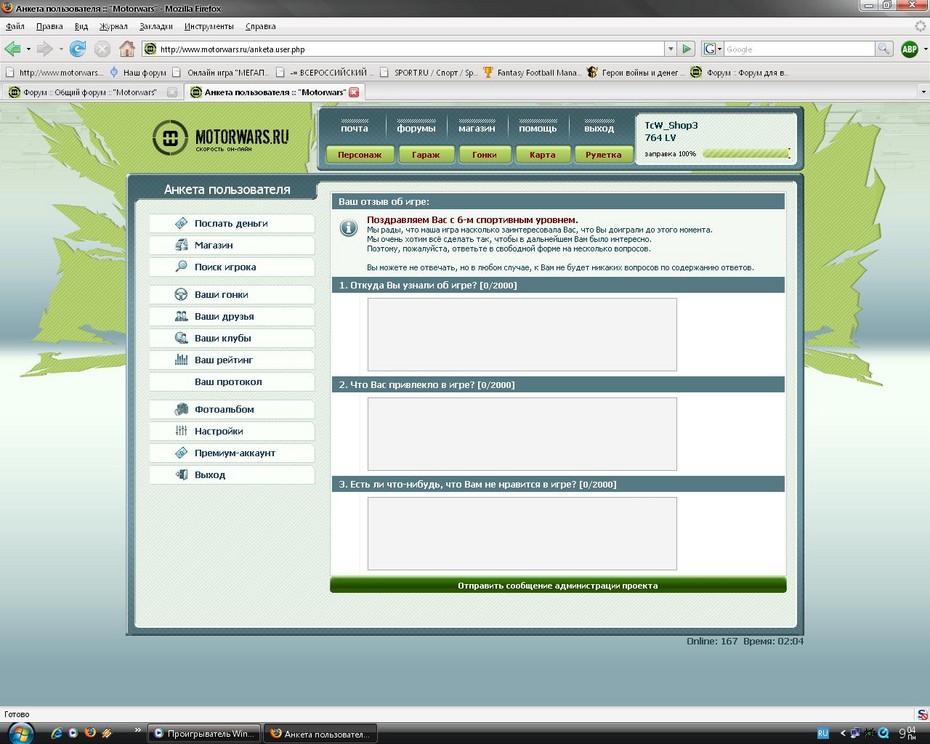Click the sliders icon beside Настройки
This screenshot has height=744, width=930.
181,431
